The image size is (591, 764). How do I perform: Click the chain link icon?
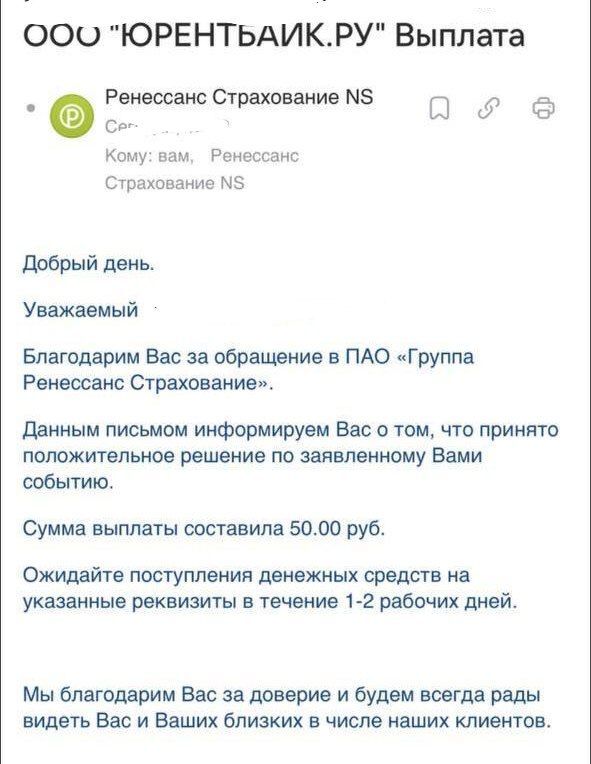pyautogui.click(x=489, y=108)
